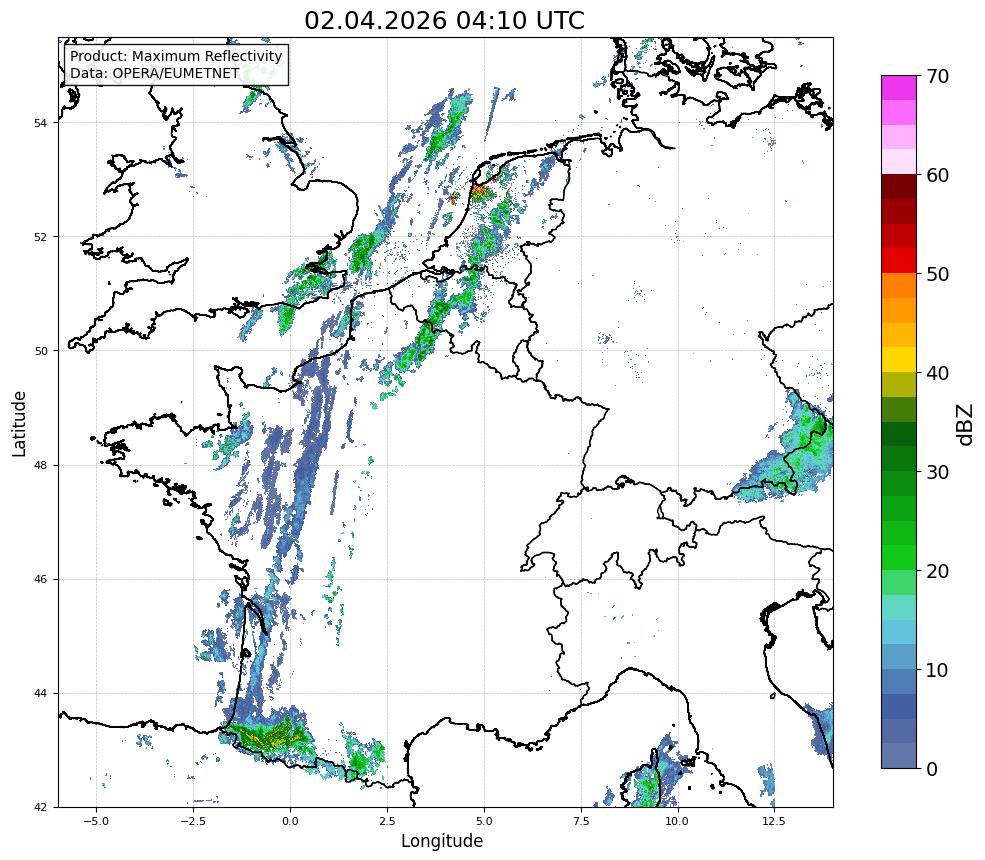Click the latitude tick label 48
Viewport: 985px width, 860px height.
pos(40,465)
